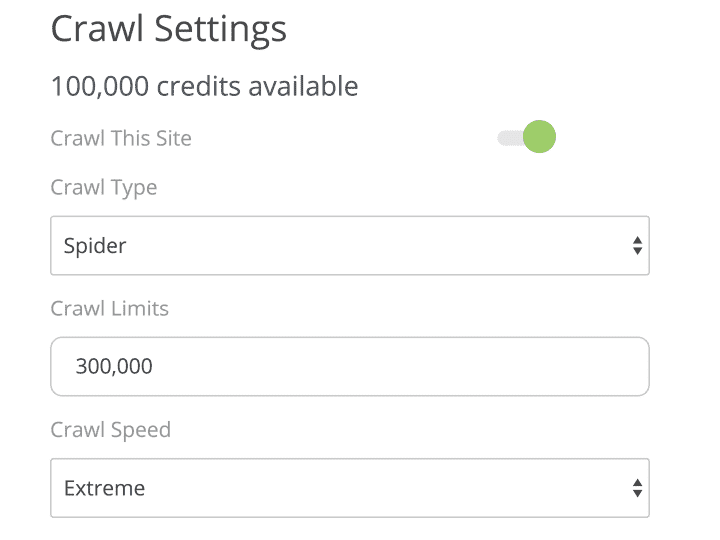Click the 300,000 value in Crawl Limits
The height and width of the screenshot is (540, 720).
coord(114,367)
